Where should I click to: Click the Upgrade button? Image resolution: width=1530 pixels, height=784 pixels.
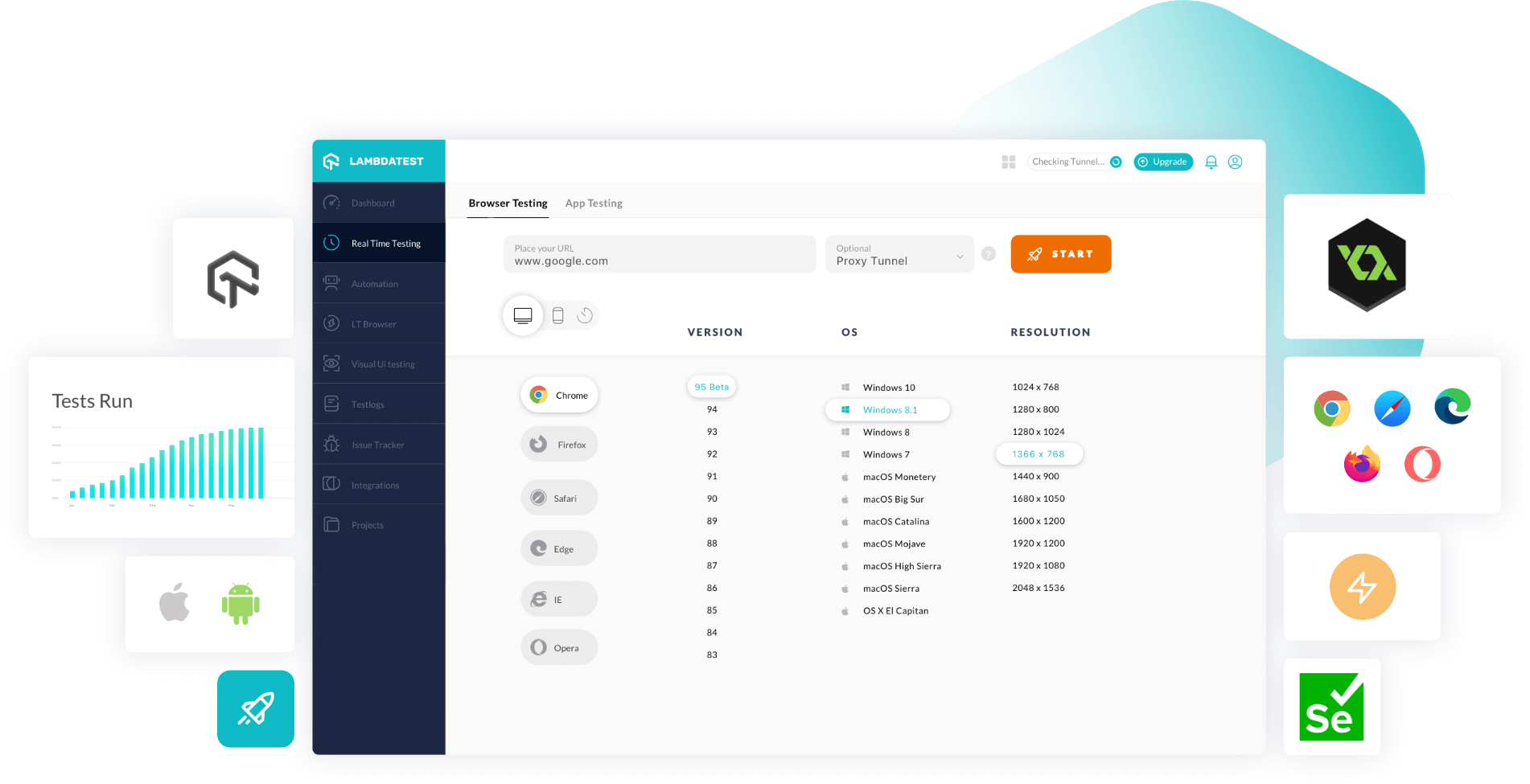click(x=1163, y=162)
